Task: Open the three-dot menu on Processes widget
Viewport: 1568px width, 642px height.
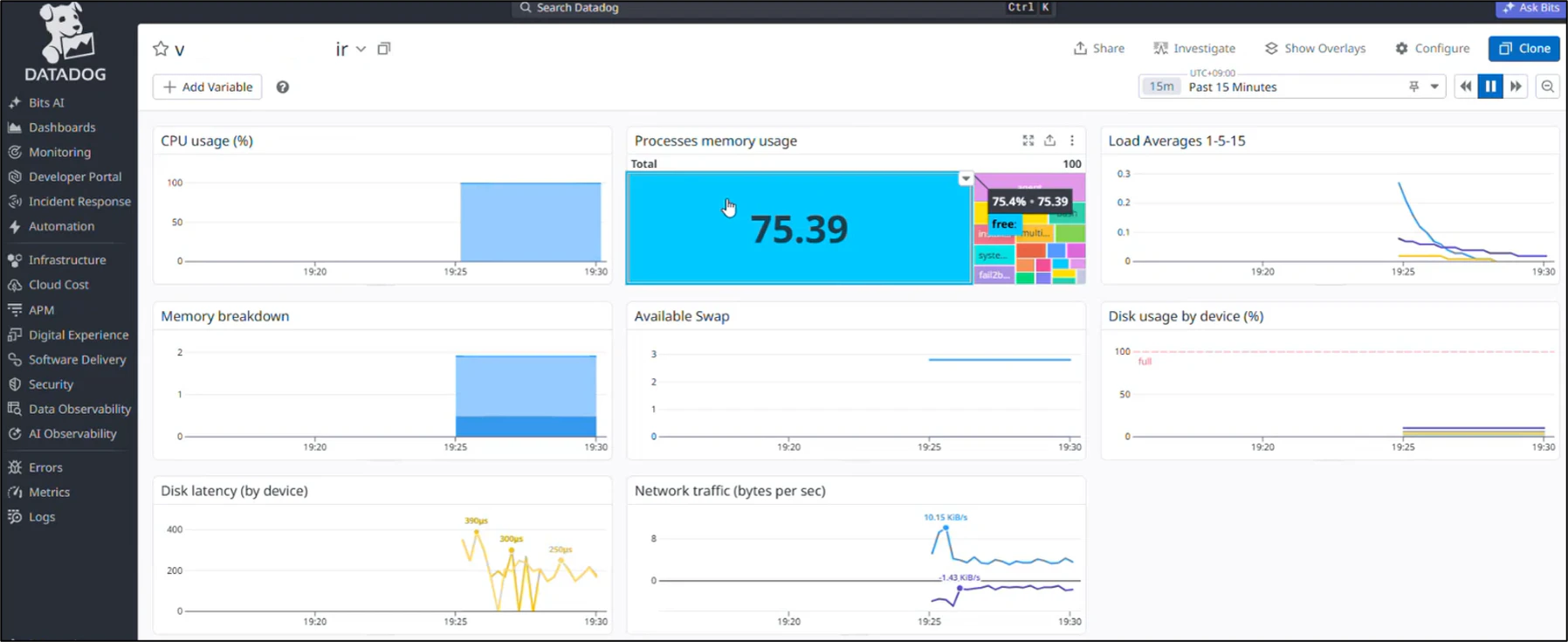Action: click(x=1072, y=141)
